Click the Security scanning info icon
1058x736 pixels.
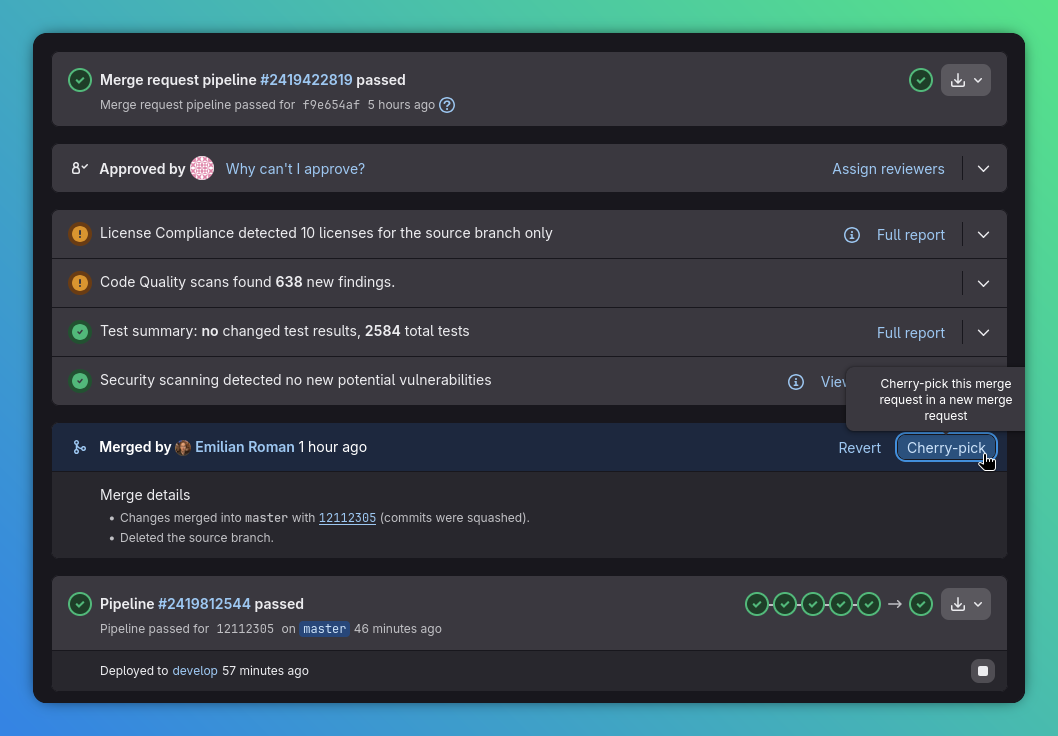click(795, 382)
